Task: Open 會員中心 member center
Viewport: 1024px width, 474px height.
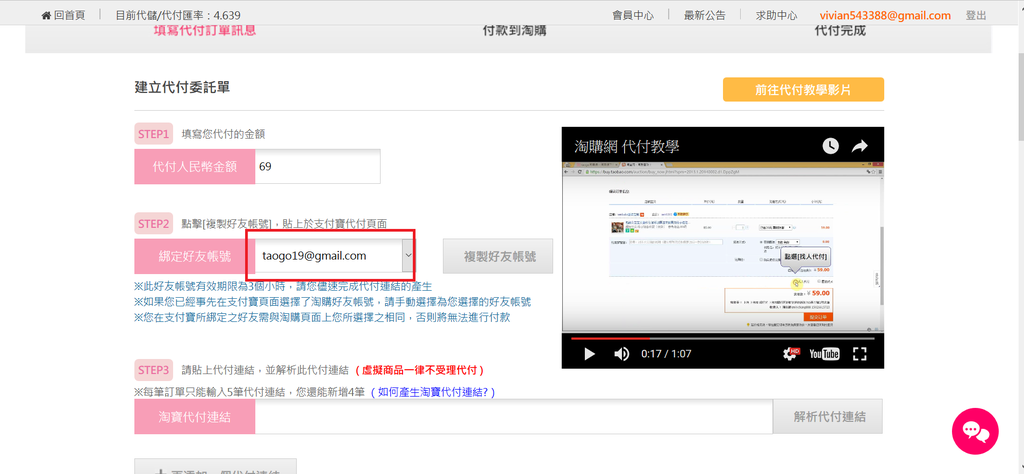Action: [x=633, y=16]
